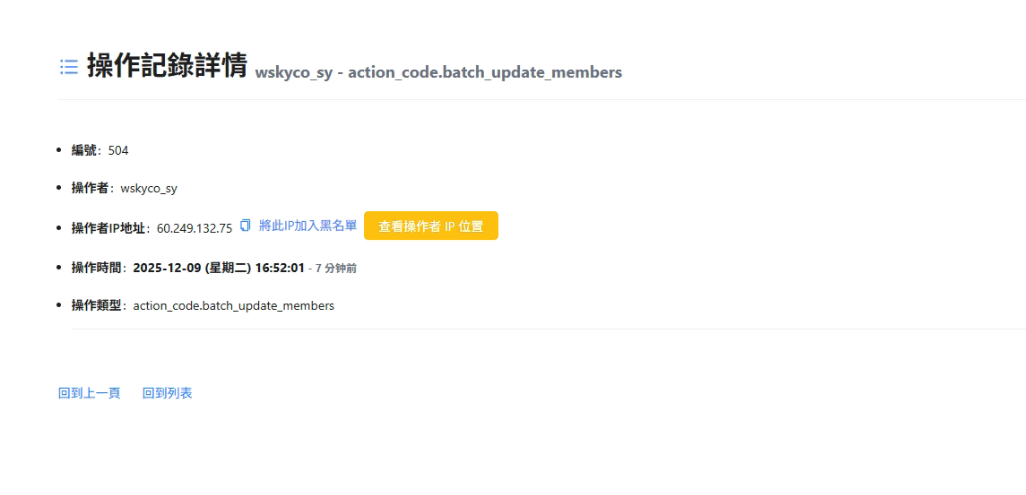The width and height of the screenshot is (1026, 495).
Task: Click the relative time text 7 分钟前
Action: pyautogui.click(x=336, y=268)
